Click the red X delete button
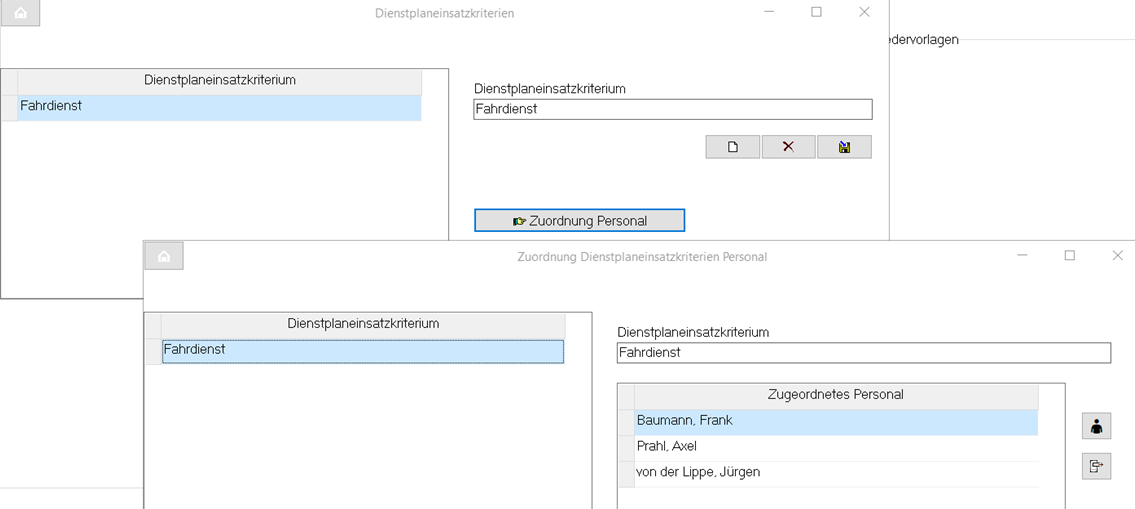 click(x=788, y=147)
